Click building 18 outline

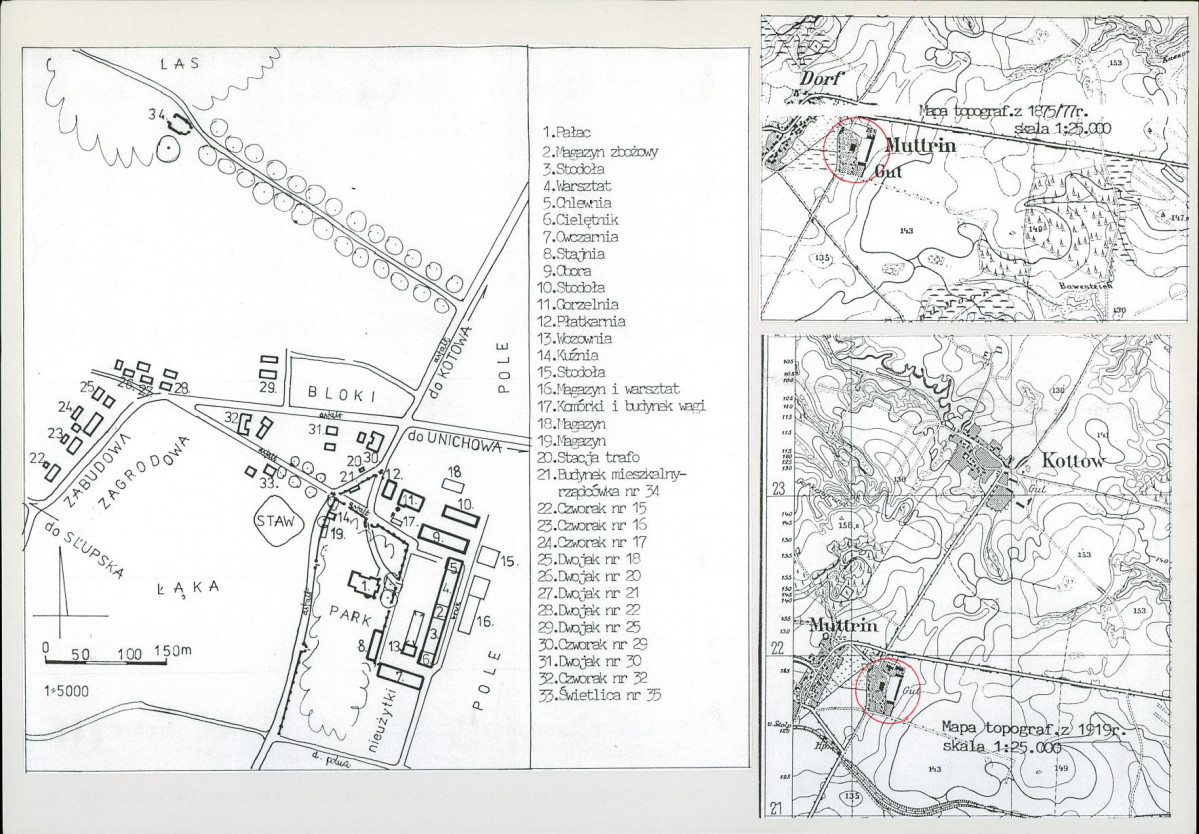[453, 485]
